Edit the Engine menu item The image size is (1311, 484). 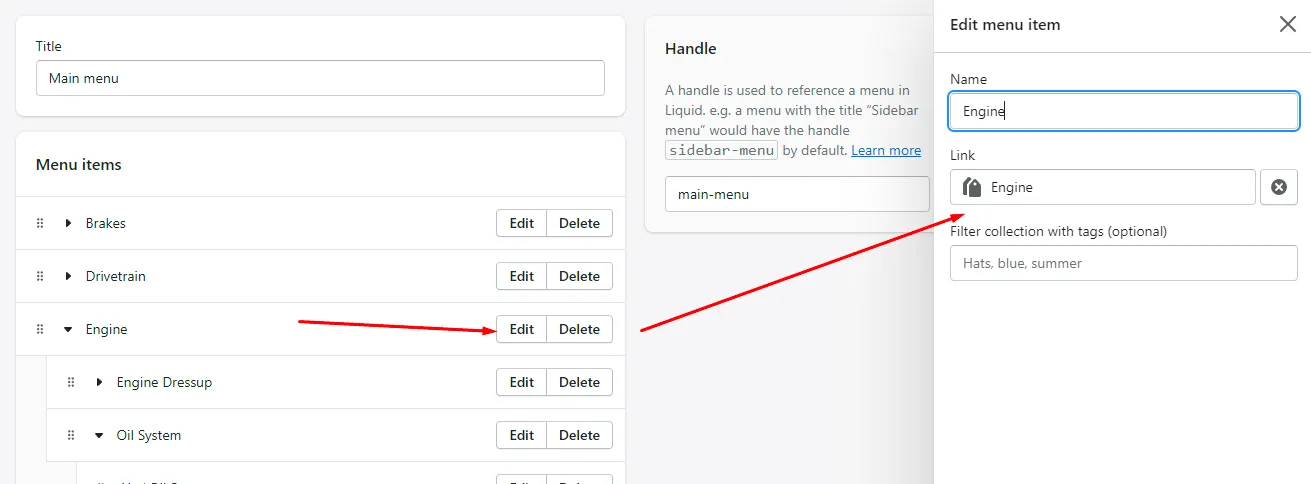tap(521, 329)
